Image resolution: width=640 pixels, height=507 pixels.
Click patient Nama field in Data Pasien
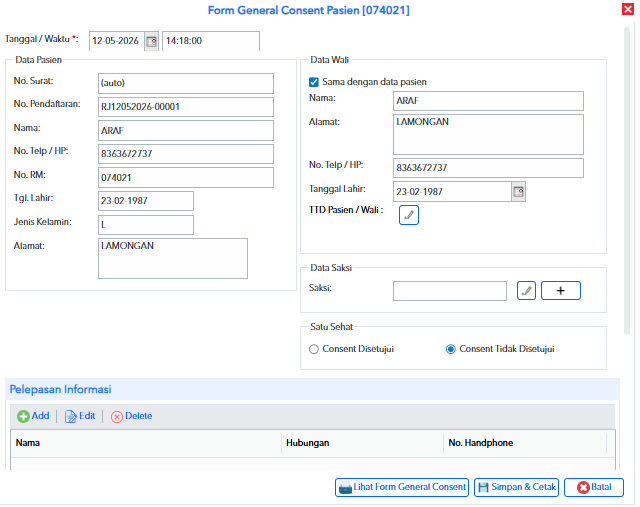[x=186, y=131]
